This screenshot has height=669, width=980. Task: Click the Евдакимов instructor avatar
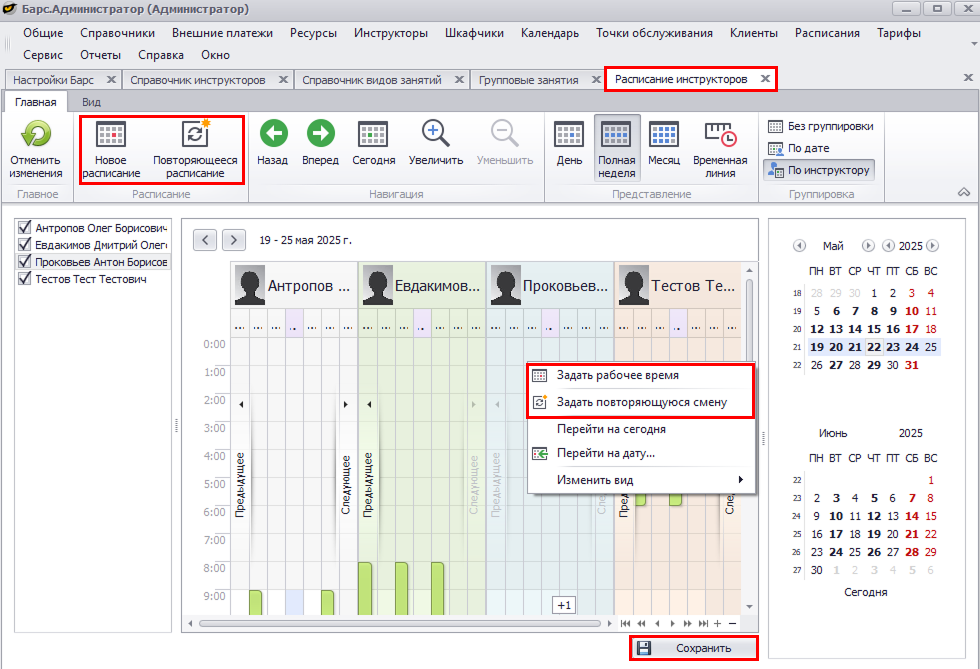pos(378,285)
